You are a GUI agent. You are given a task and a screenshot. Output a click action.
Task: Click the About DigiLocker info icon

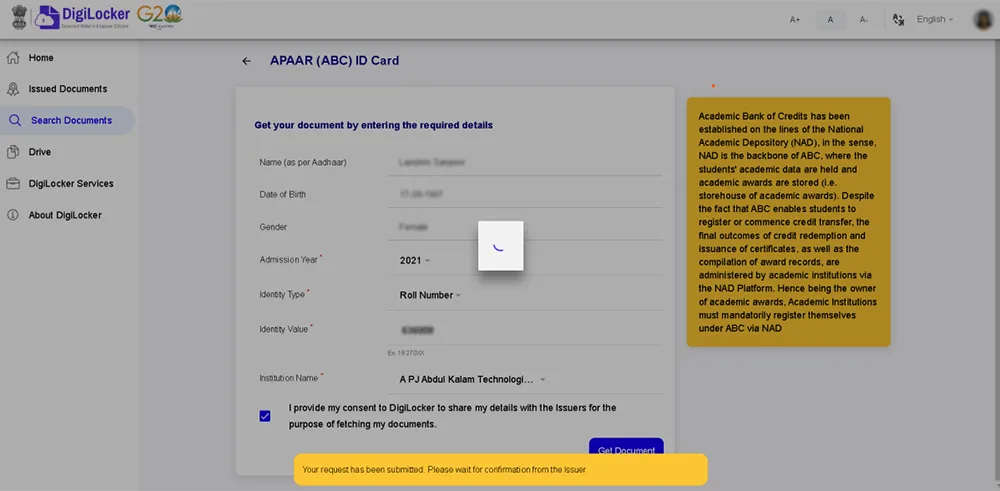(x=12, y=215)
